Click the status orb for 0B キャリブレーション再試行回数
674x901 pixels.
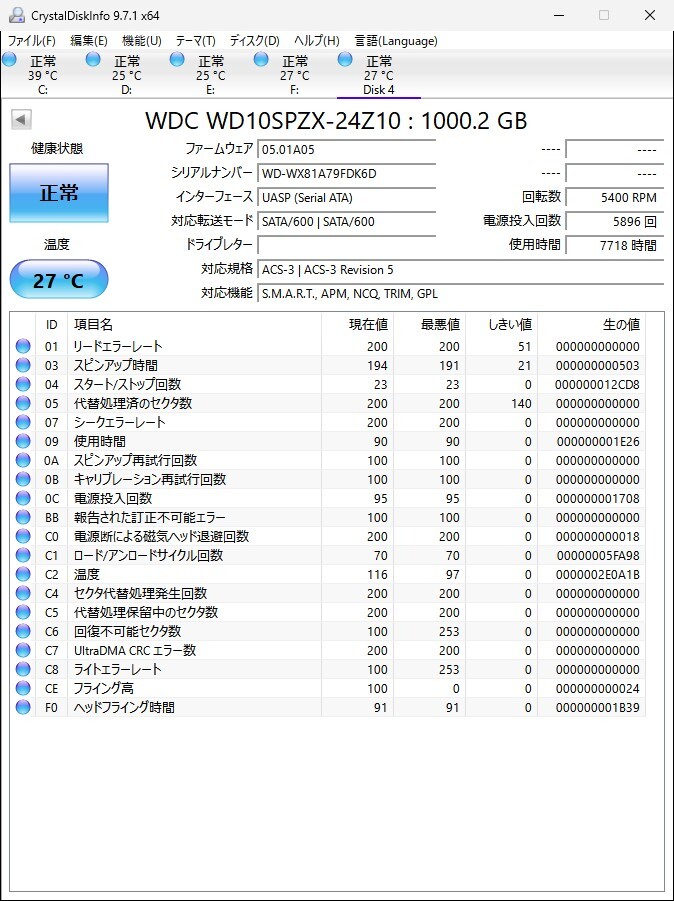[23, 479]
